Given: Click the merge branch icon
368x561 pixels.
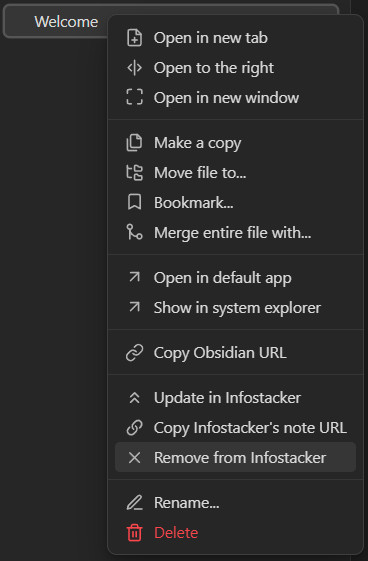Looking at the screenshot, I should 134,233.
